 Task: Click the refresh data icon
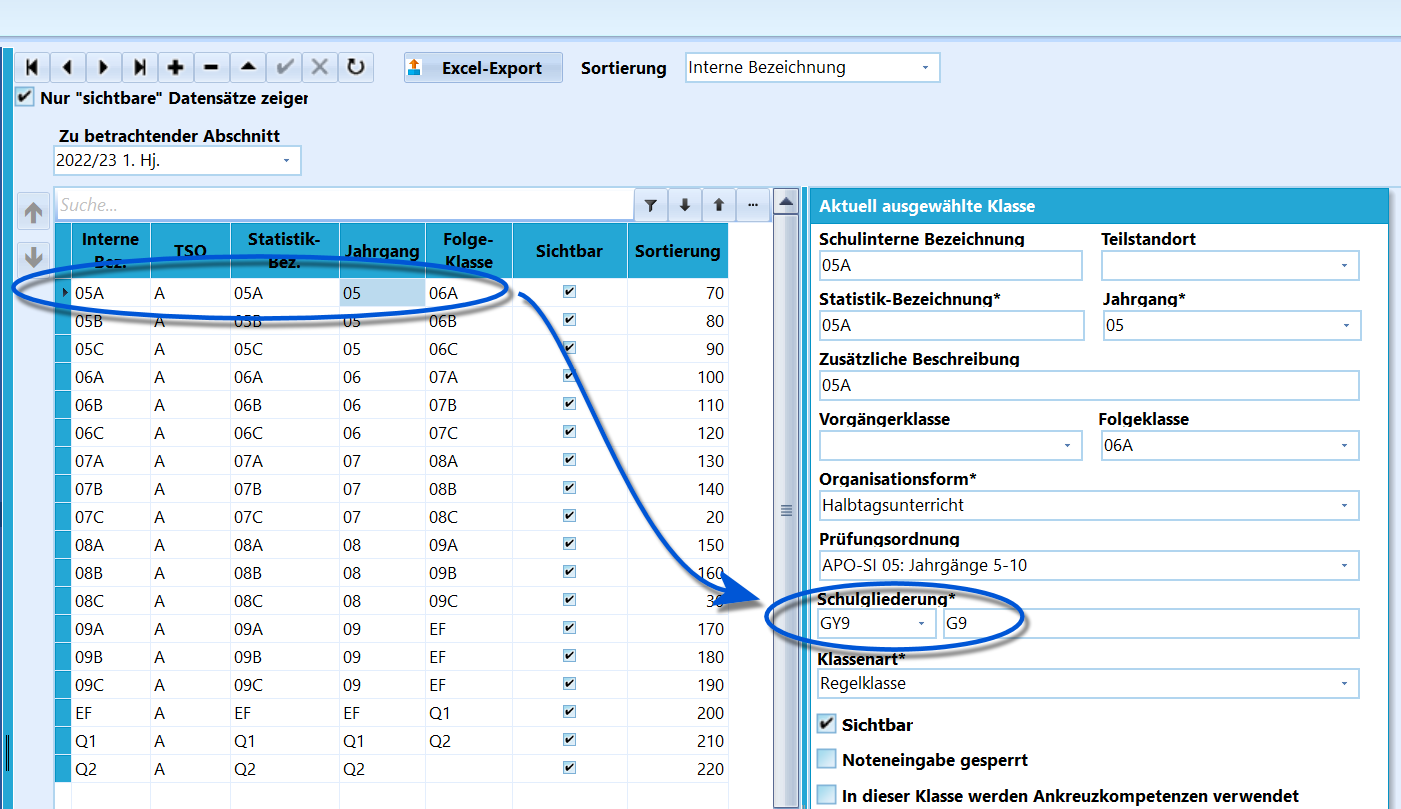tap(355, 67)
